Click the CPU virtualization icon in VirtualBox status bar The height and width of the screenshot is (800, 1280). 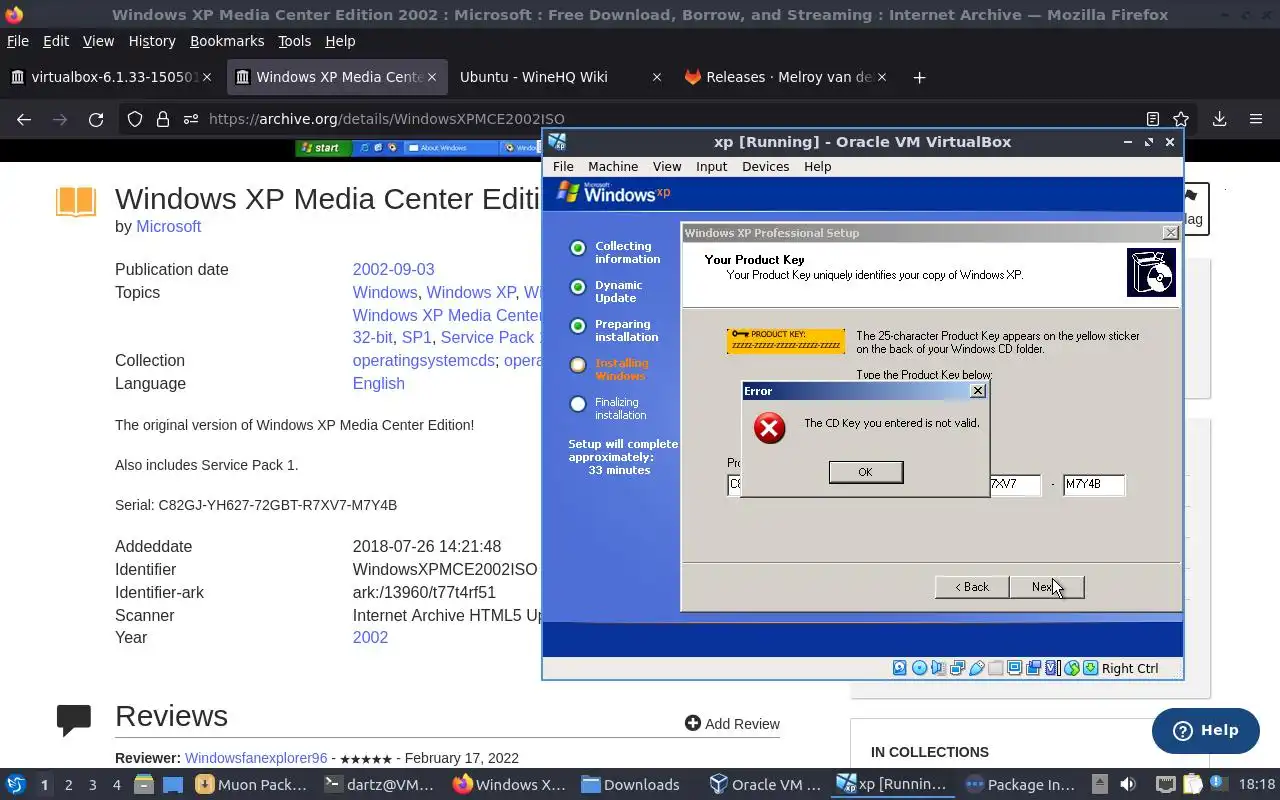point(1052,668)
